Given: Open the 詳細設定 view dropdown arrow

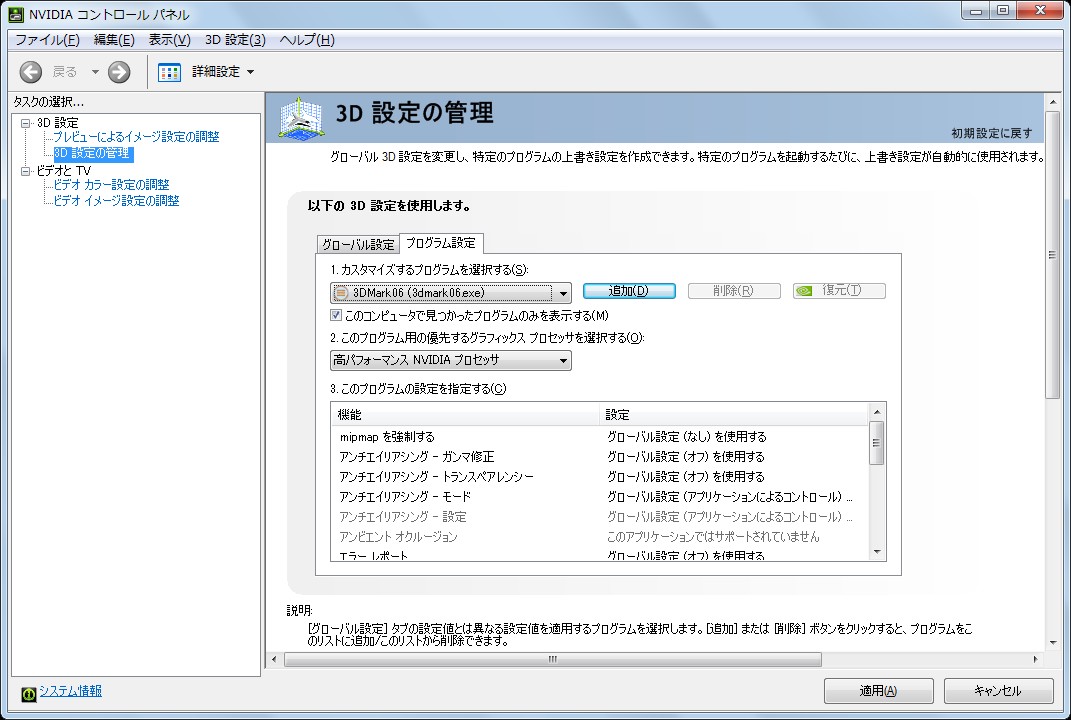Looking at the screenshot, I should [250, 72].
